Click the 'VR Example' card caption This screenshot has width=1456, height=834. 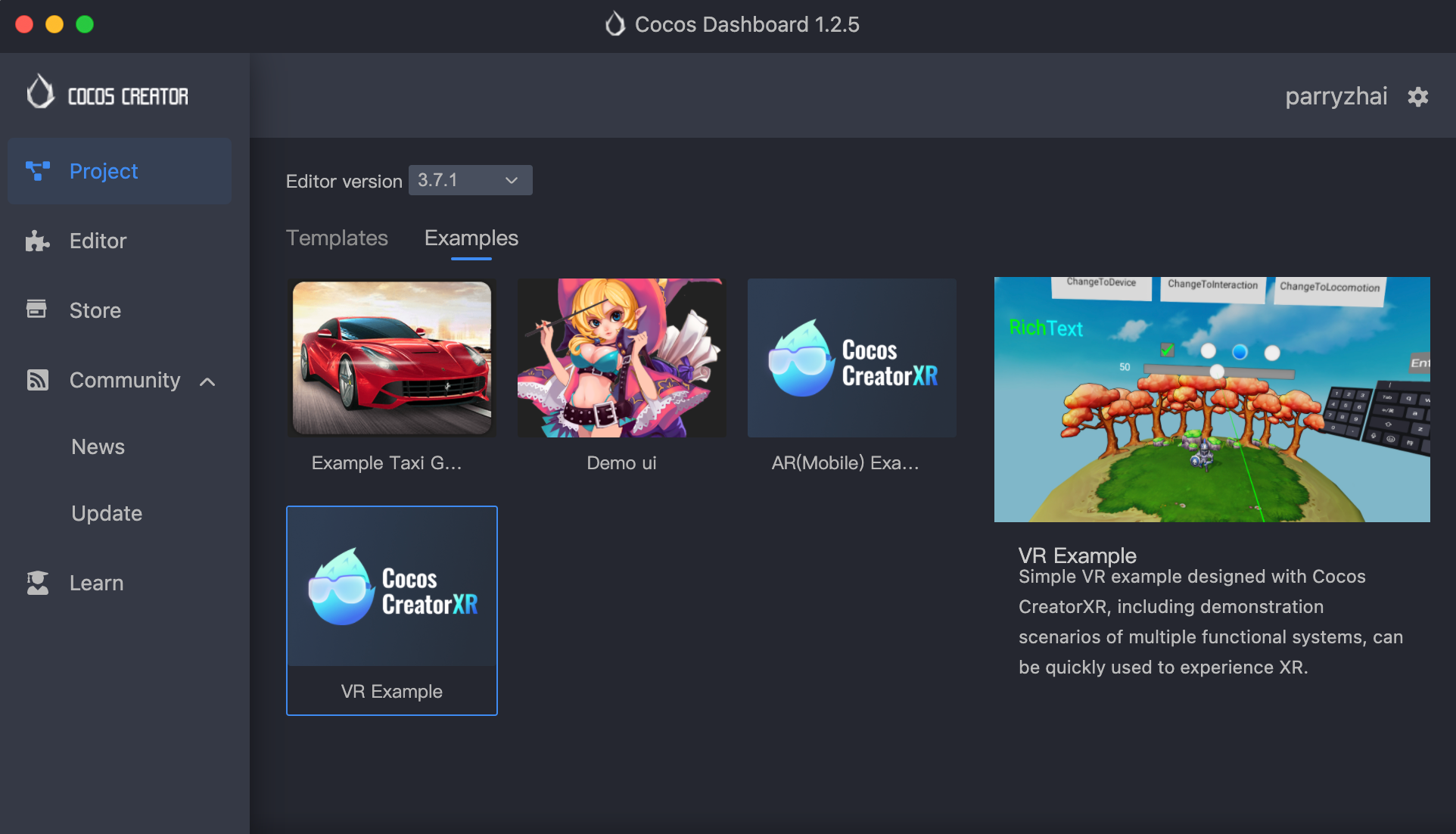pos(391,691)
